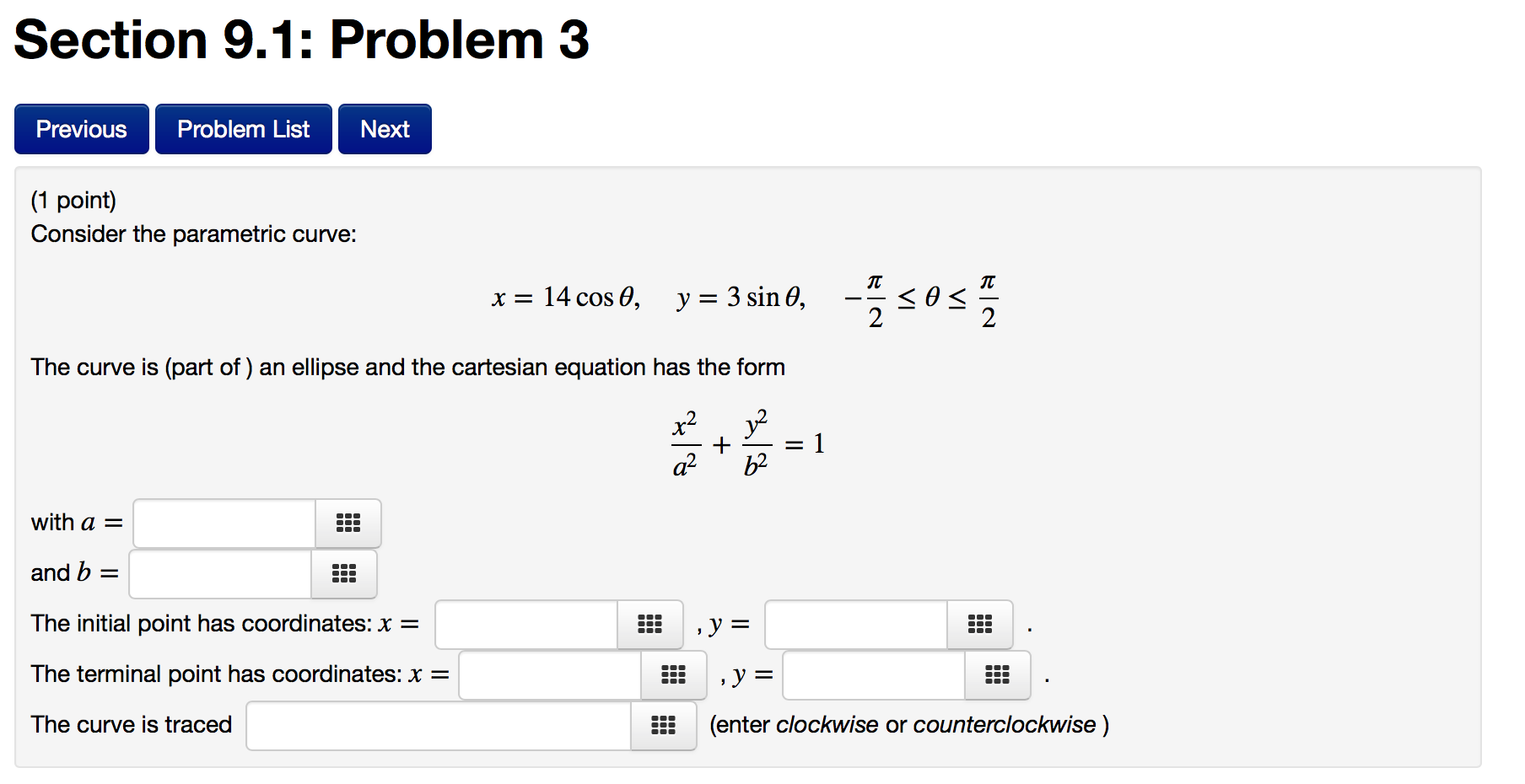Select the terminal point y input box

874,675
